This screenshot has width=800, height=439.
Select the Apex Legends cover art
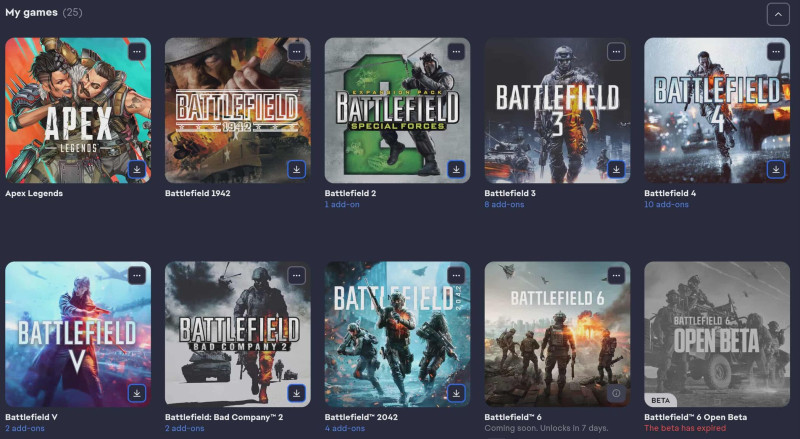pyautogui.click(x=78, y=110)
